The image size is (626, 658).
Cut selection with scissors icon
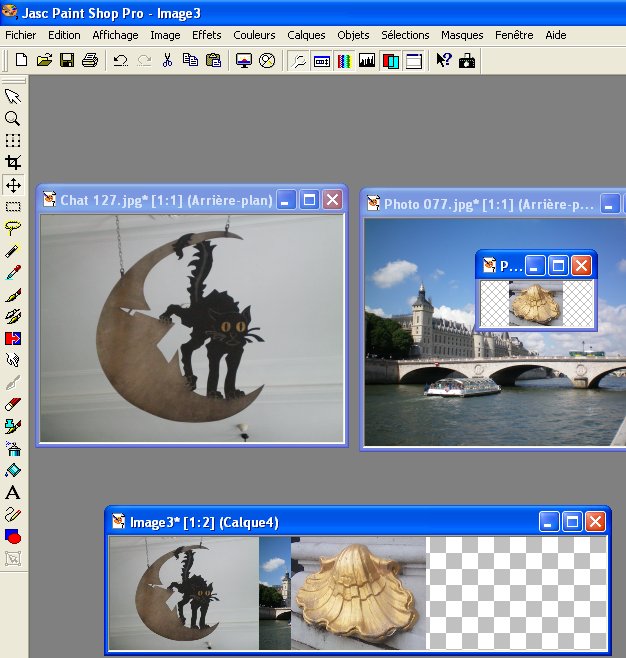[167, 61]
